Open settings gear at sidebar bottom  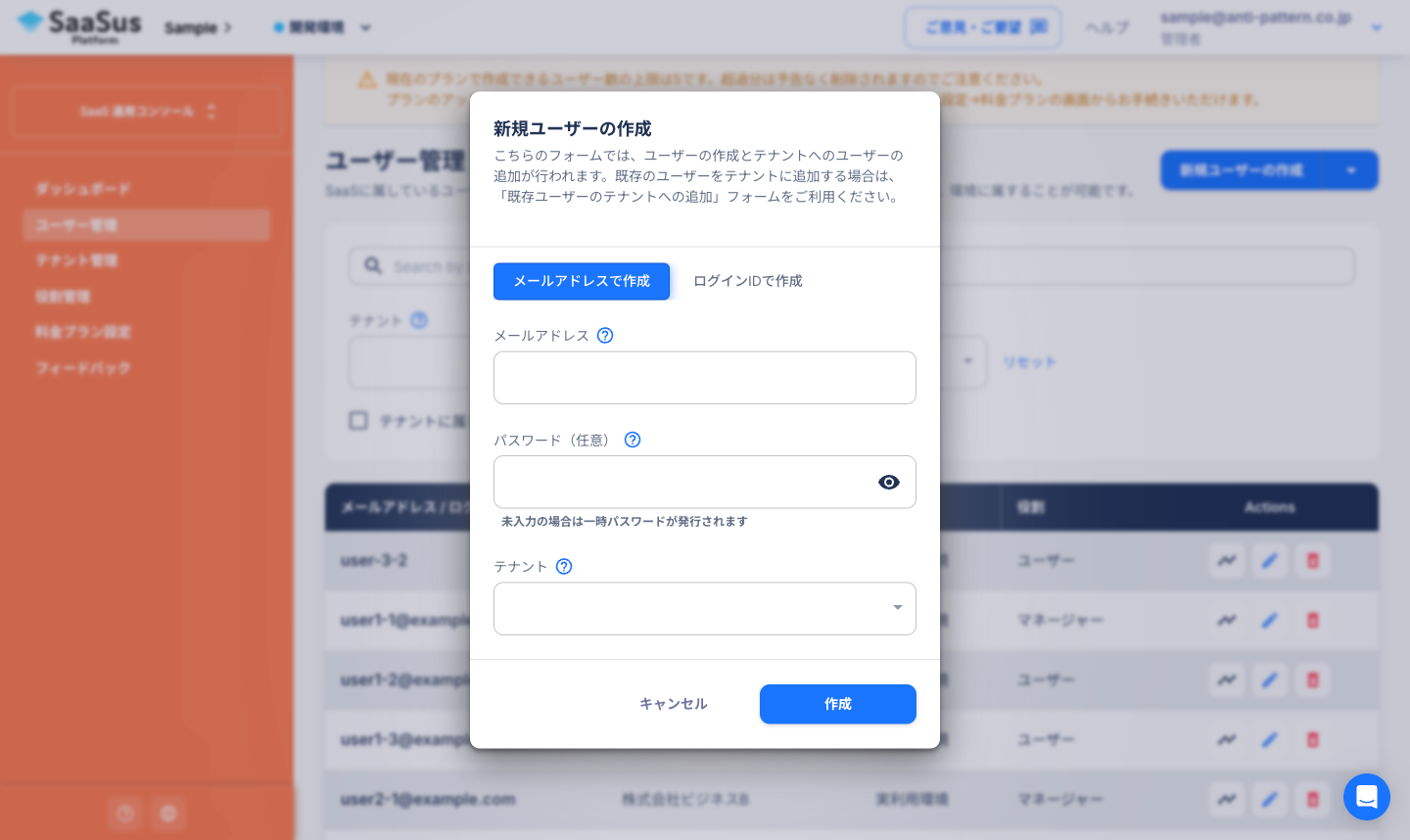pyautogui.click(x=167, y=814)
